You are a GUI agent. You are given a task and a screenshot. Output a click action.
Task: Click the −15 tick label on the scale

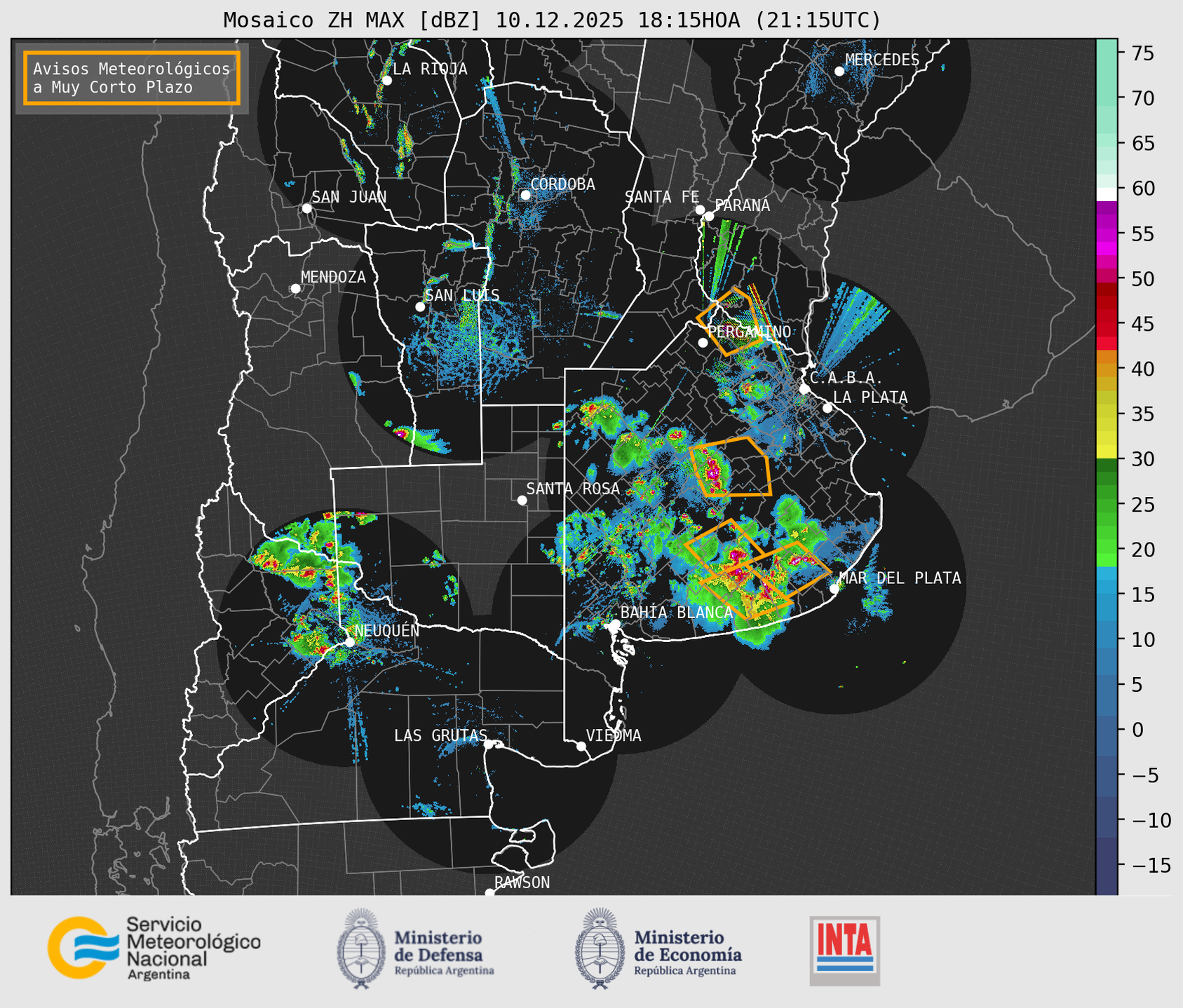1151,865
